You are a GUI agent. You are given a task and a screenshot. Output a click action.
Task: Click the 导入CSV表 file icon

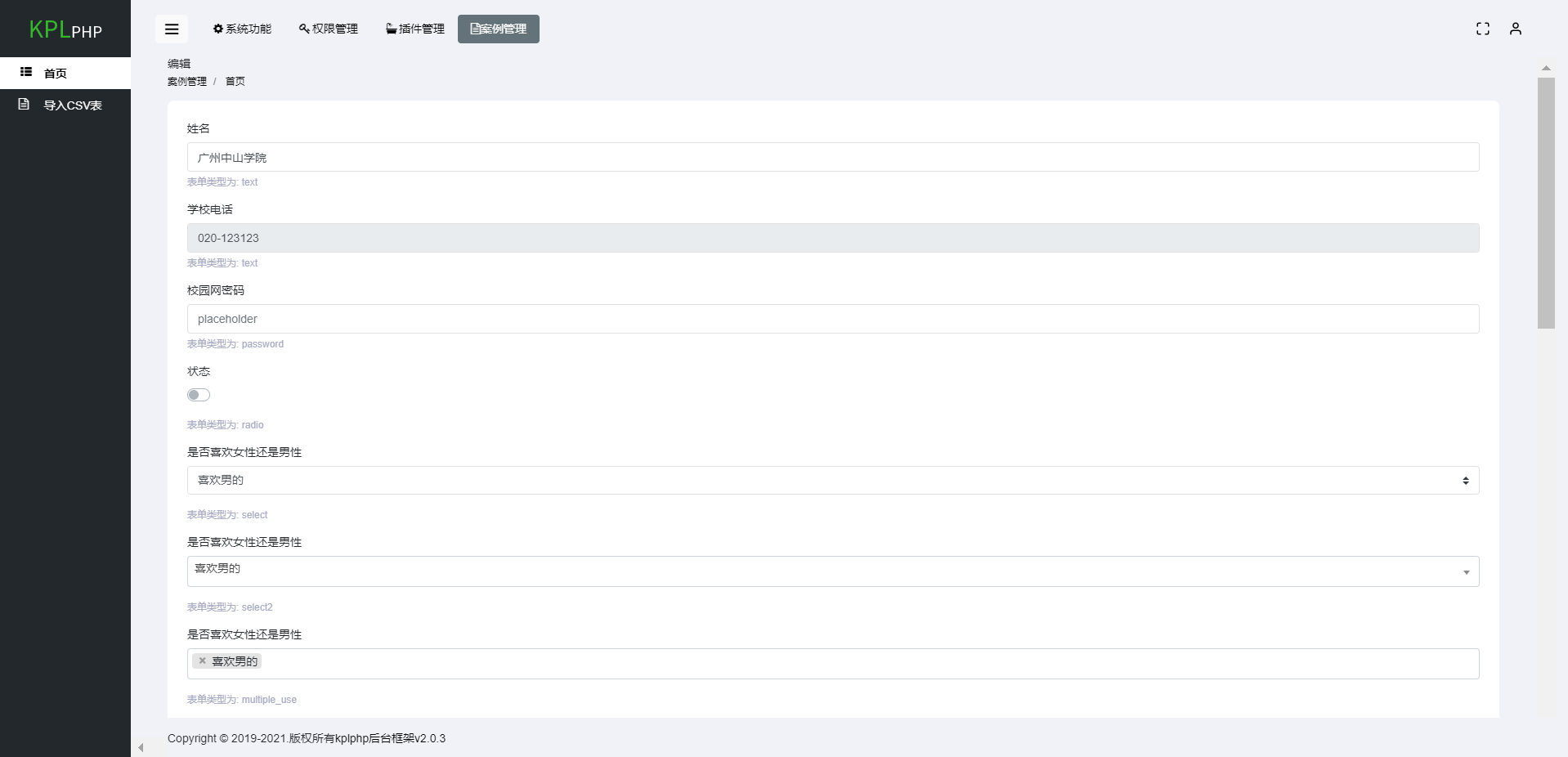click(24, 104)
